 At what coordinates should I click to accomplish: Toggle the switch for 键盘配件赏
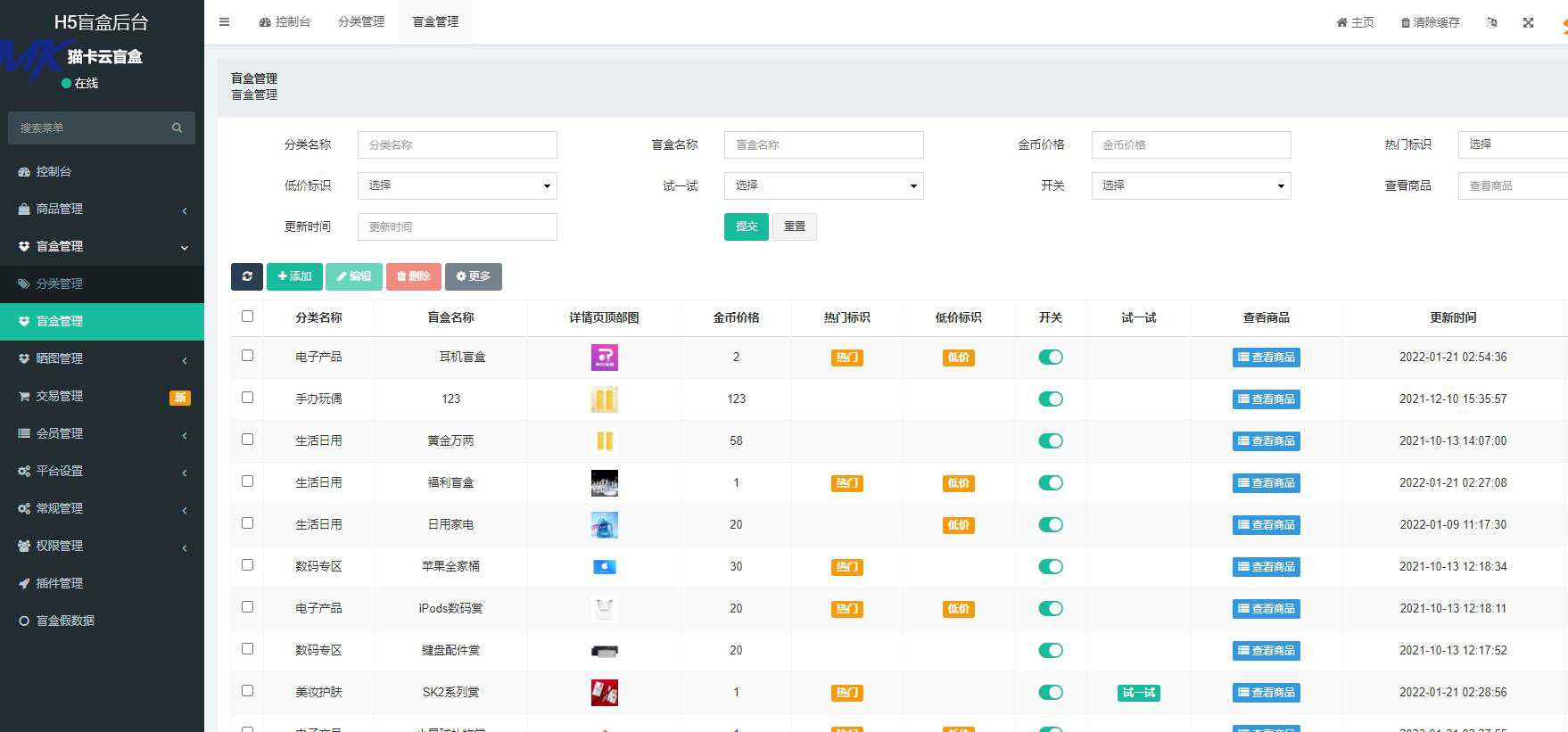1051,651
